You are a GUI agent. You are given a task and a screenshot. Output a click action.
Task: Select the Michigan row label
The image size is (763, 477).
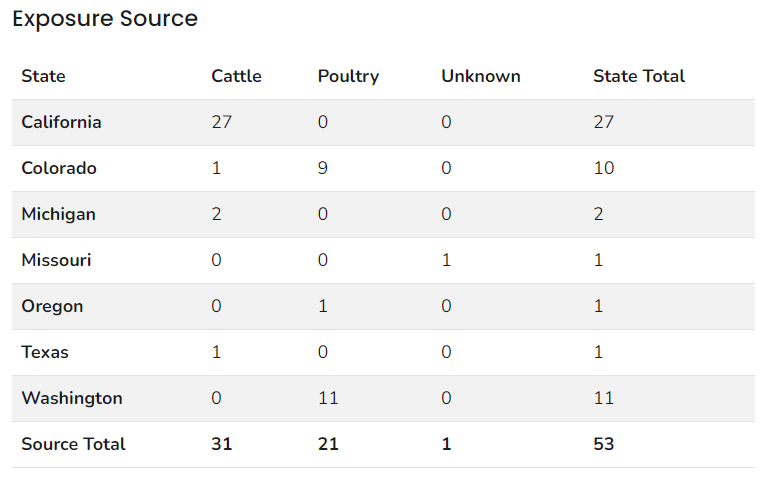(x=58, y=214)
